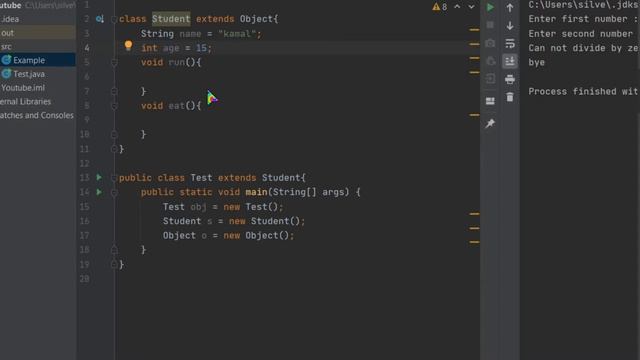Click run gutter arrow beside class Test
This screenshot has width=640, height=360.
[99, 177]
